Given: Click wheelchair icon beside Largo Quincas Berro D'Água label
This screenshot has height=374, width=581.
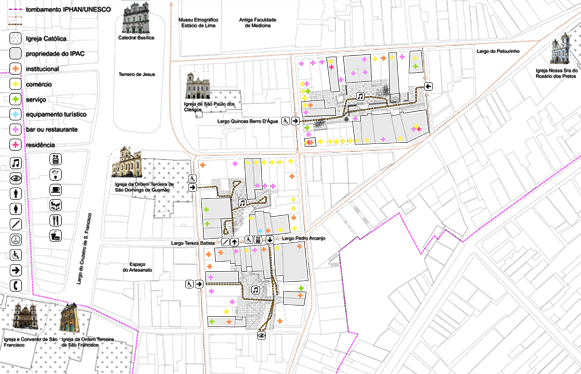Looking at the screenshot, I should tap(285, 121).
